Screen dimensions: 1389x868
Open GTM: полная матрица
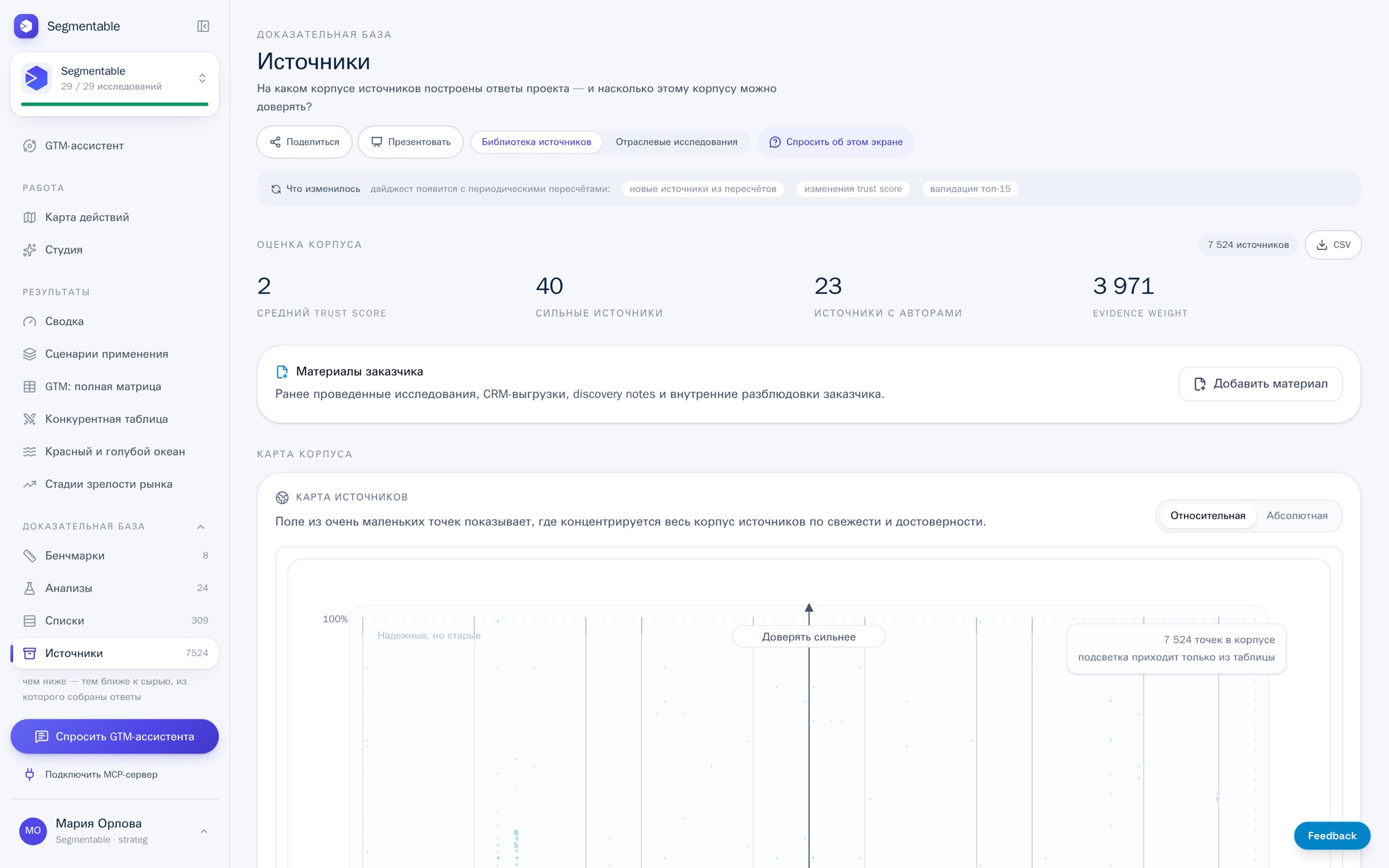[115, 387]
